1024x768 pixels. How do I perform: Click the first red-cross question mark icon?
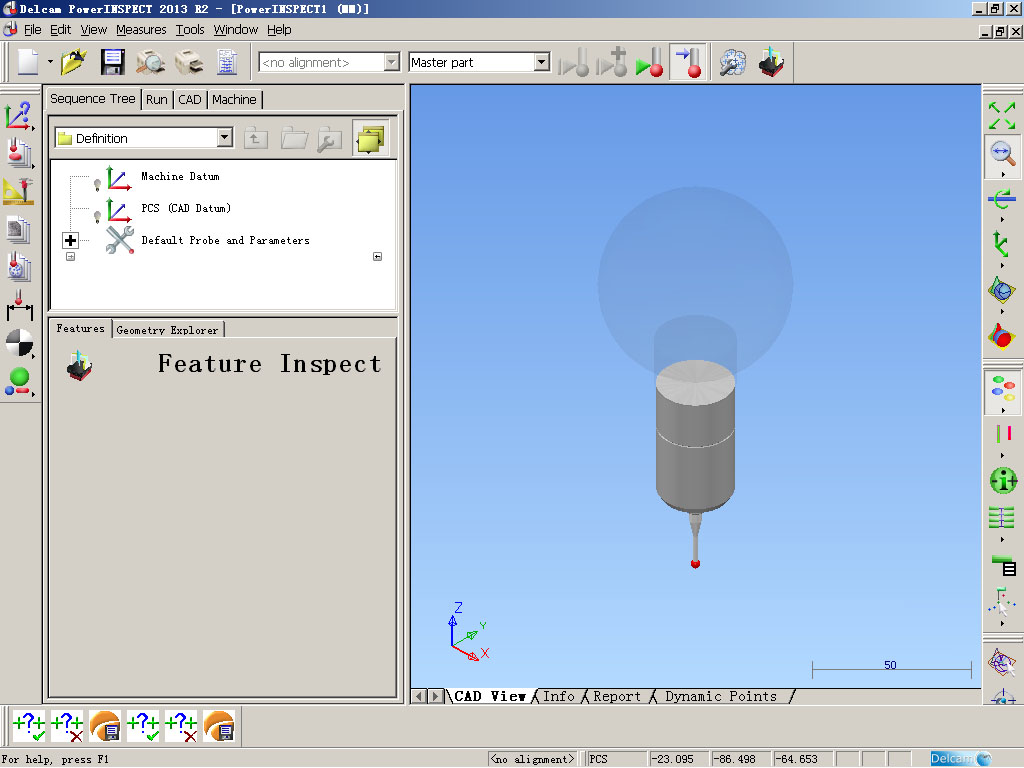[67, 726]
